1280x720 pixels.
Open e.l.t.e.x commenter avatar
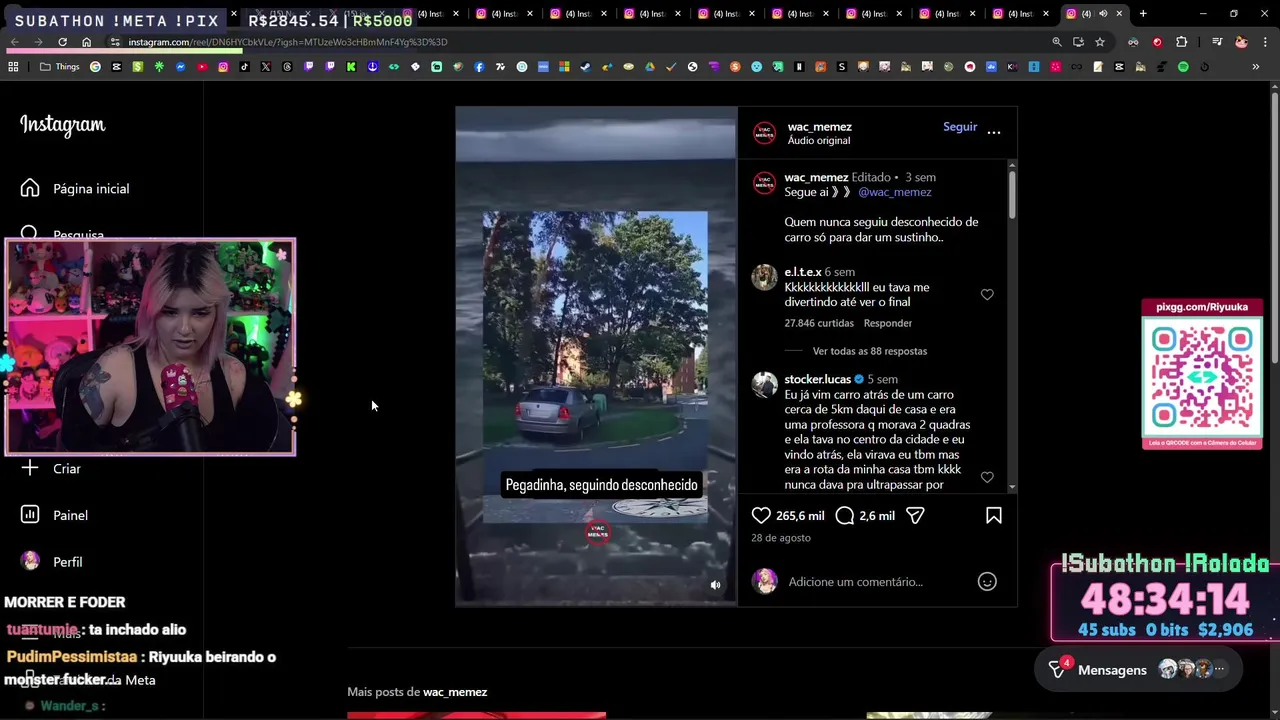pyautogui.click(x=764, y=277)
